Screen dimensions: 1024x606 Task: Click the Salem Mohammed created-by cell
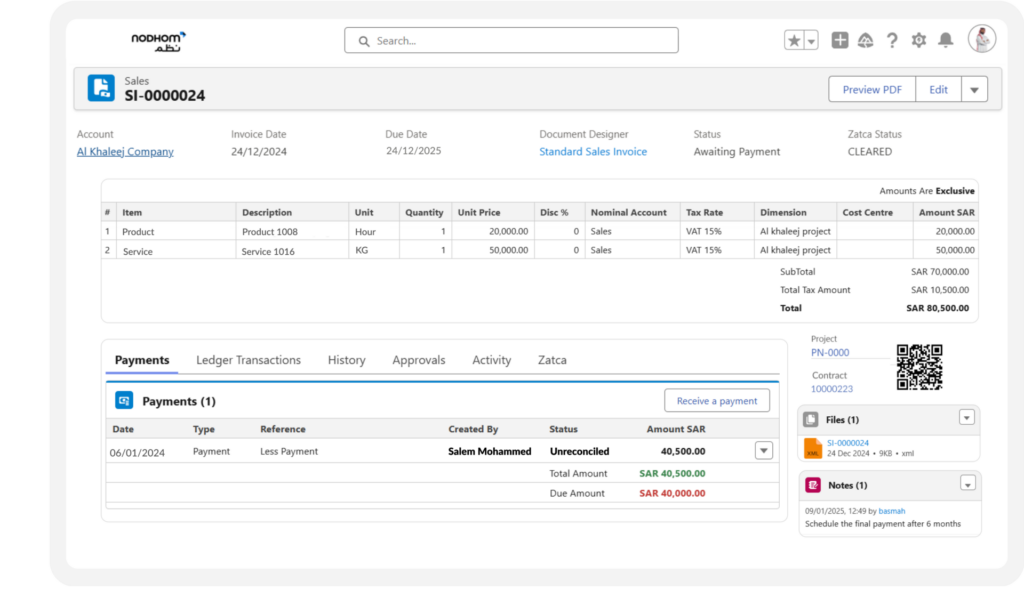(490, 451)
